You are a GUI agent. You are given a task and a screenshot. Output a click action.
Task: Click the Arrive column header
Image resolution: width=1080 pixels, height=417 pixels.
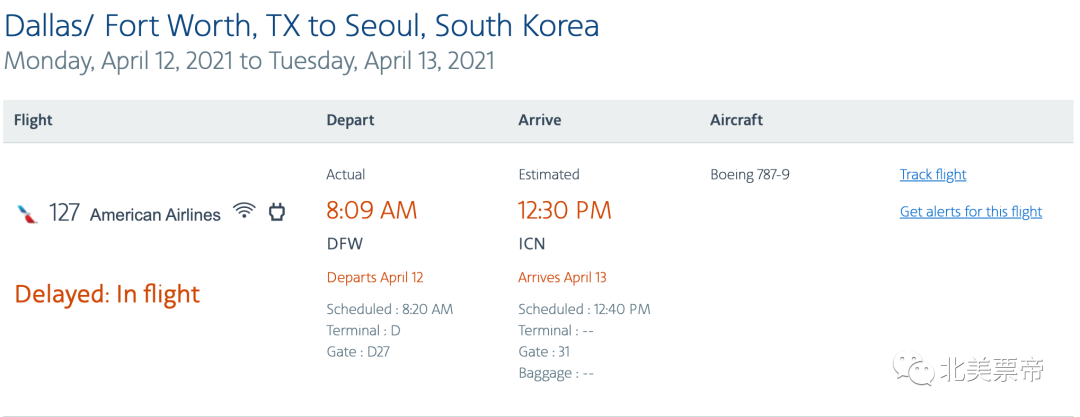click(x=539, y=120)
